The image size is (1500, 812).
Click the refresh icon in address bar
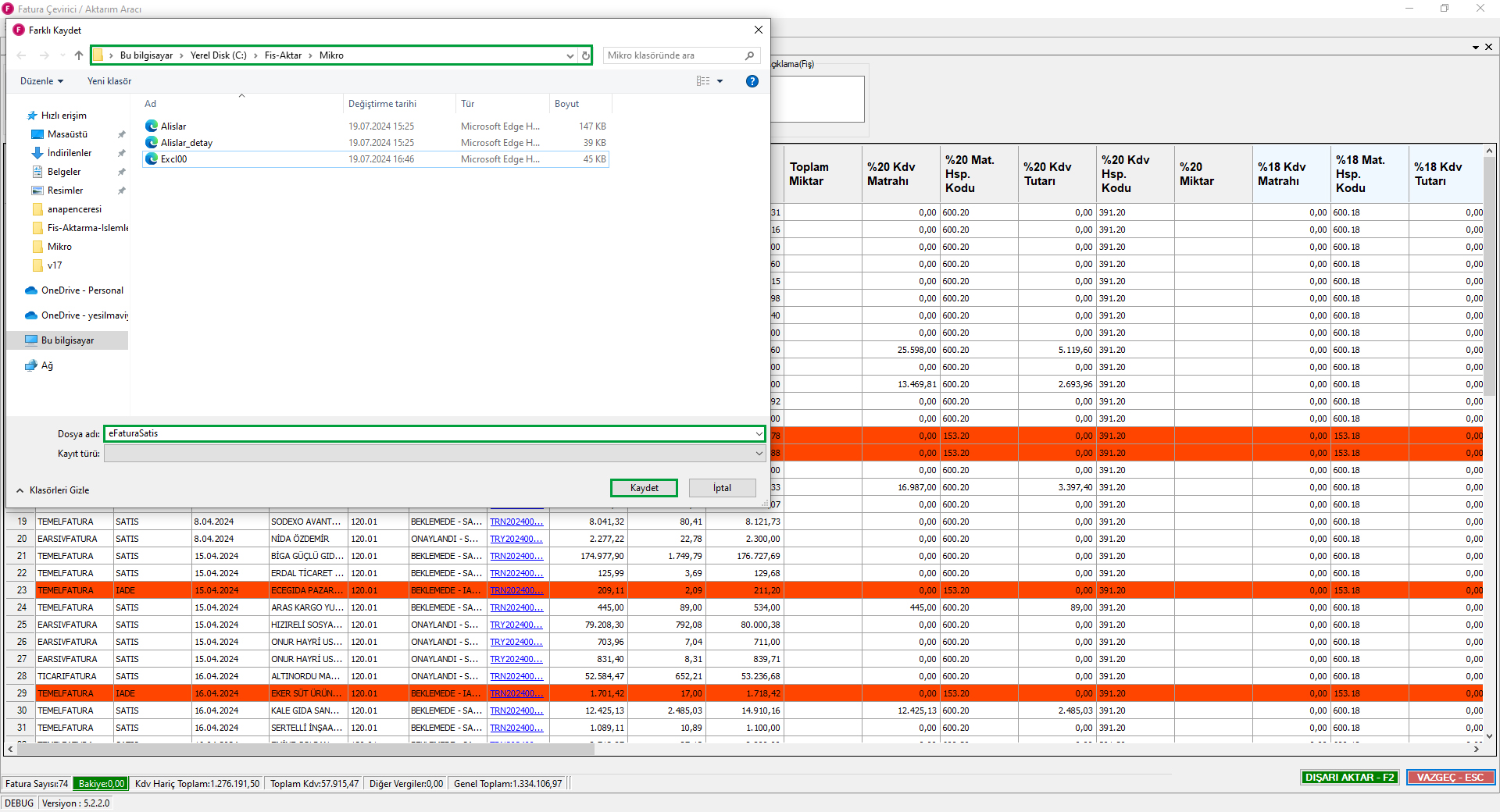pyautogui.click(x=585, y=55)
